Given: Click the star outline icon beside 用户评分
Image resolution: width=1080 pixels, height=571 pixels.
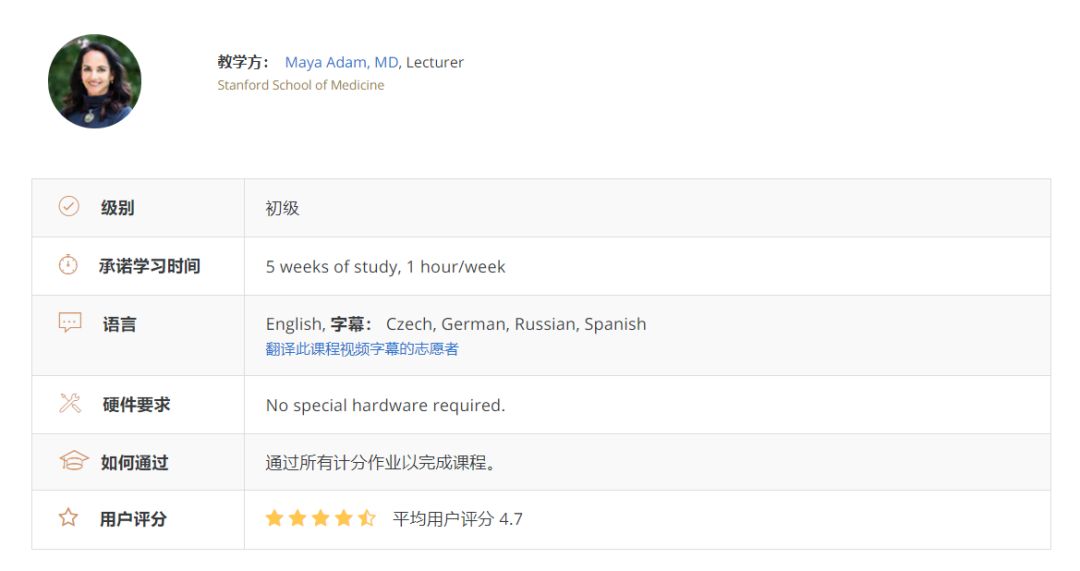Looking at the screenshot, I should (68, 517).
